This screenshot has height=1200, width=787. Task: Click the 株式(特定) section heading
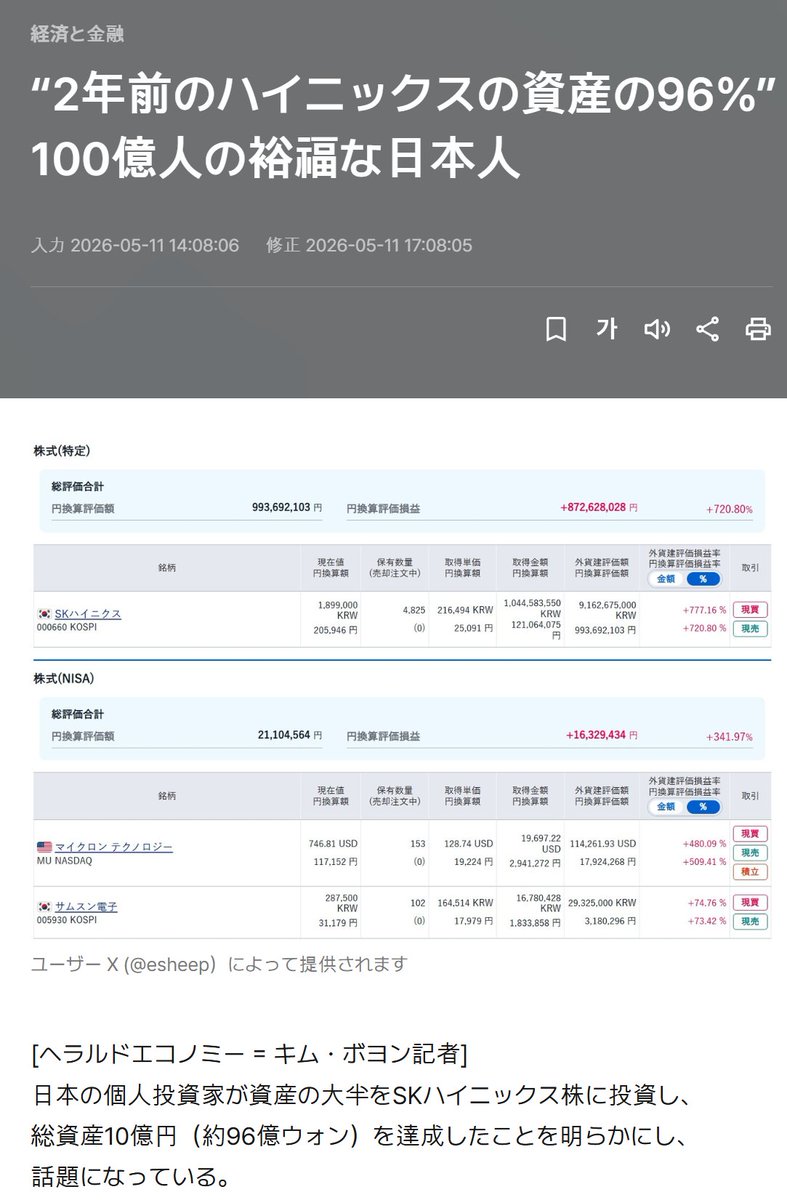(x=62, y=451)
